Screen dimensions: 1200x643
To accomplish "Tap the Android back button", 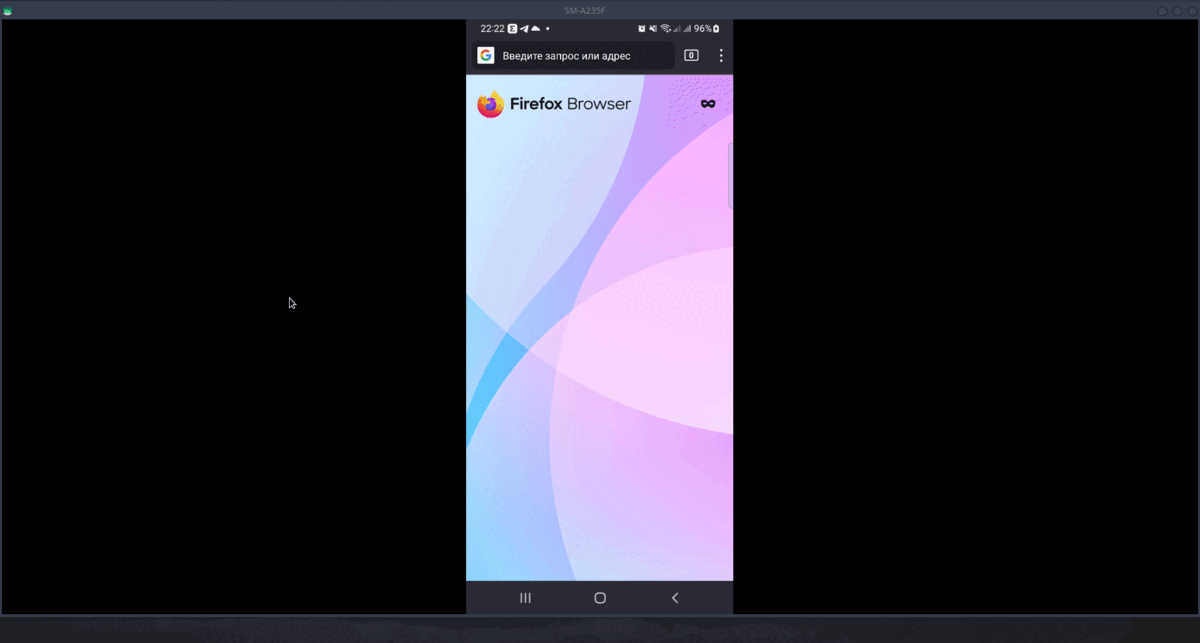I will [x=675, y=598].
